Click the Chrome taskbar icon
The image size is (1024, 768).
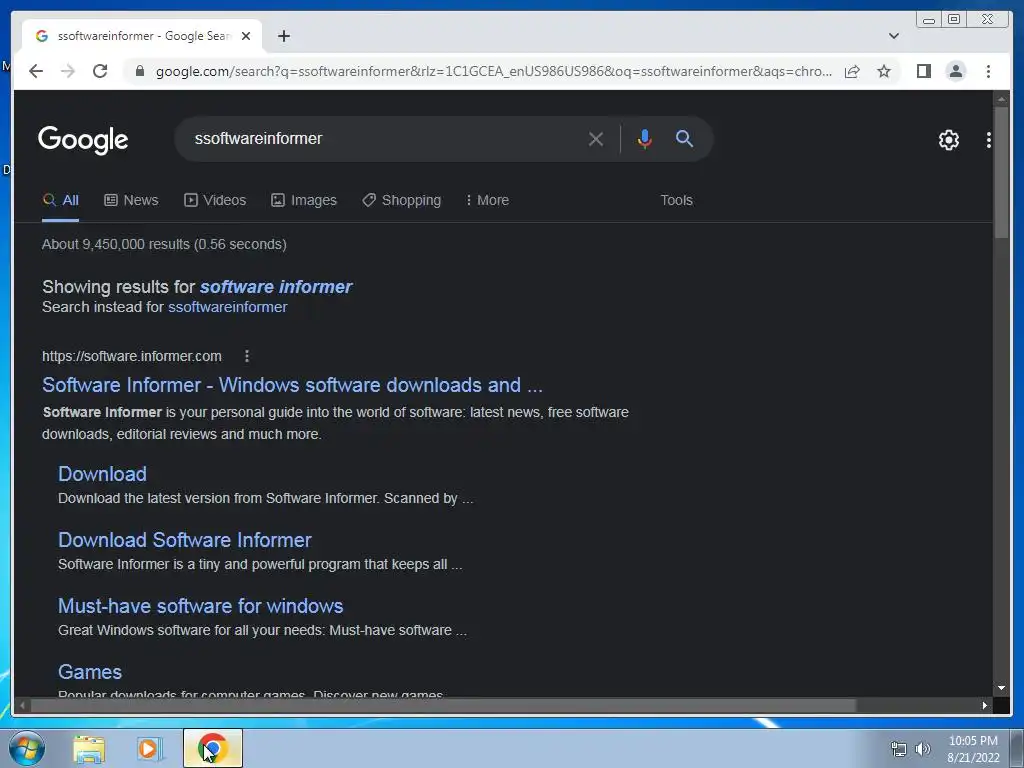coord(213,748)
